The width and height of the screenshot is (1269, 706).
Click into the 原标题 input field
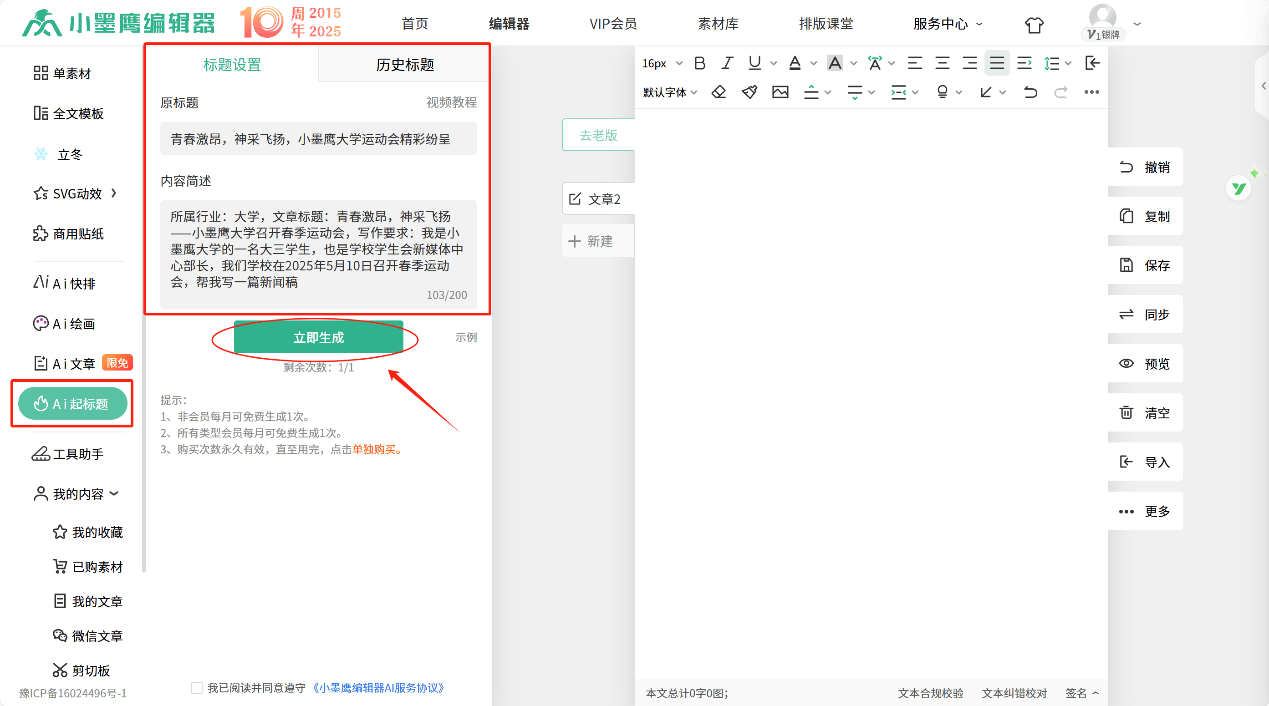pyautogui.click(x=318, y=139)
